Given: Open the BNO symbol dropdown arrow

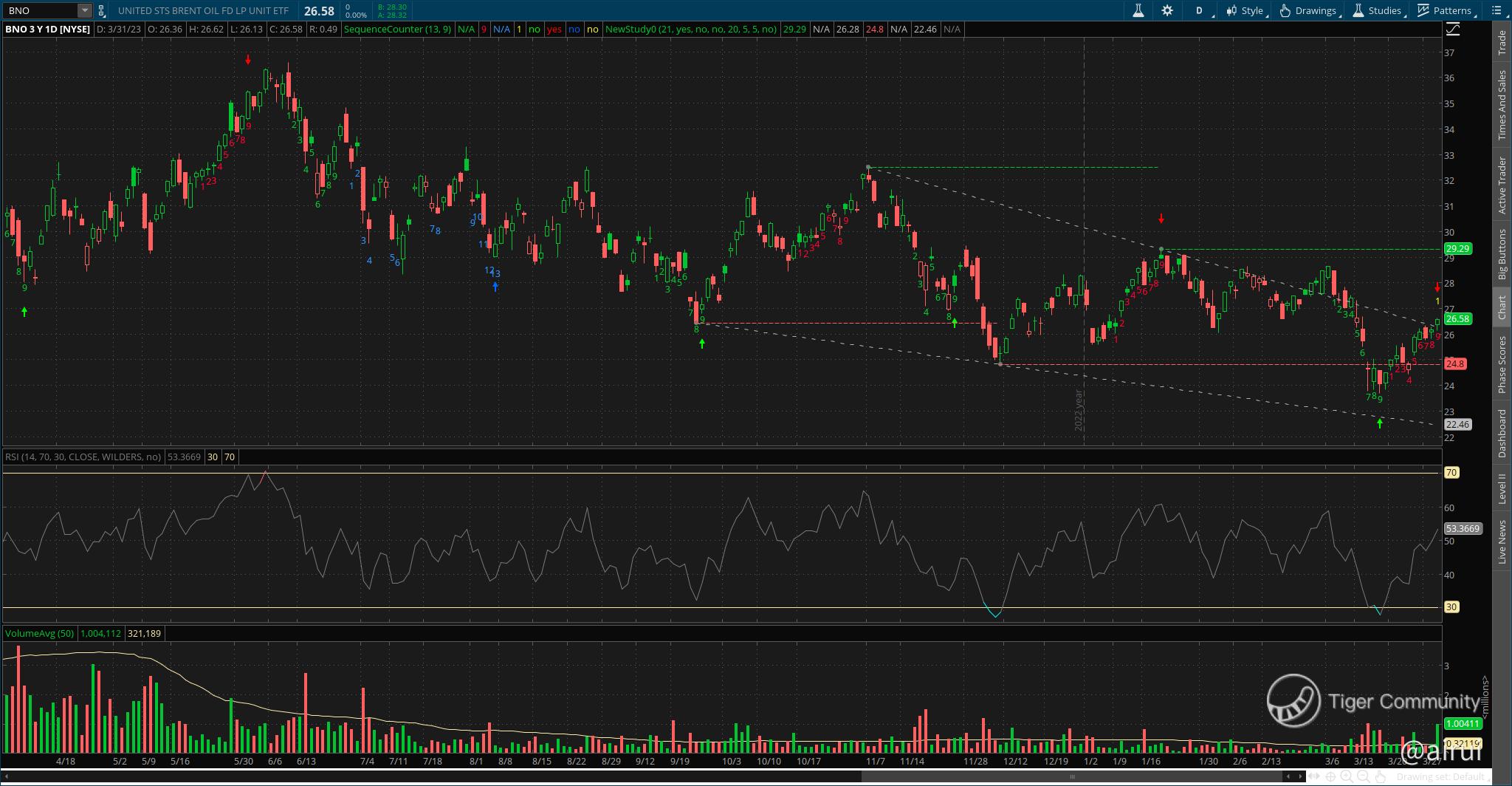Looking at the screenshot, I should 84,10.
